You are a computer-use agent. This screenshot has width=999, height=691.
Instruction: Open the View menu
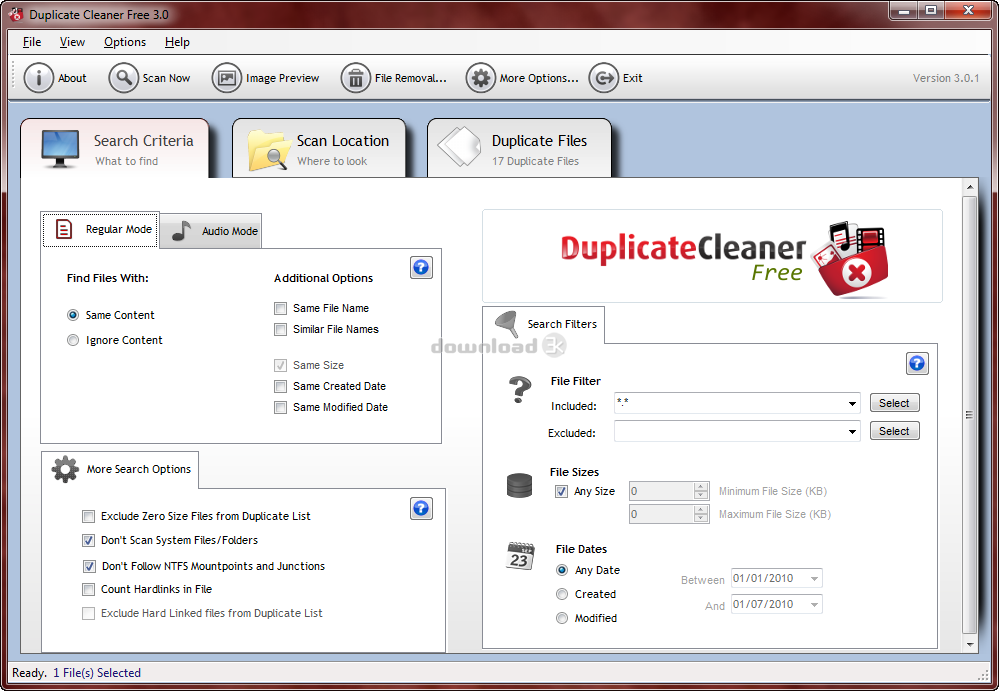(x=72, y=42)
